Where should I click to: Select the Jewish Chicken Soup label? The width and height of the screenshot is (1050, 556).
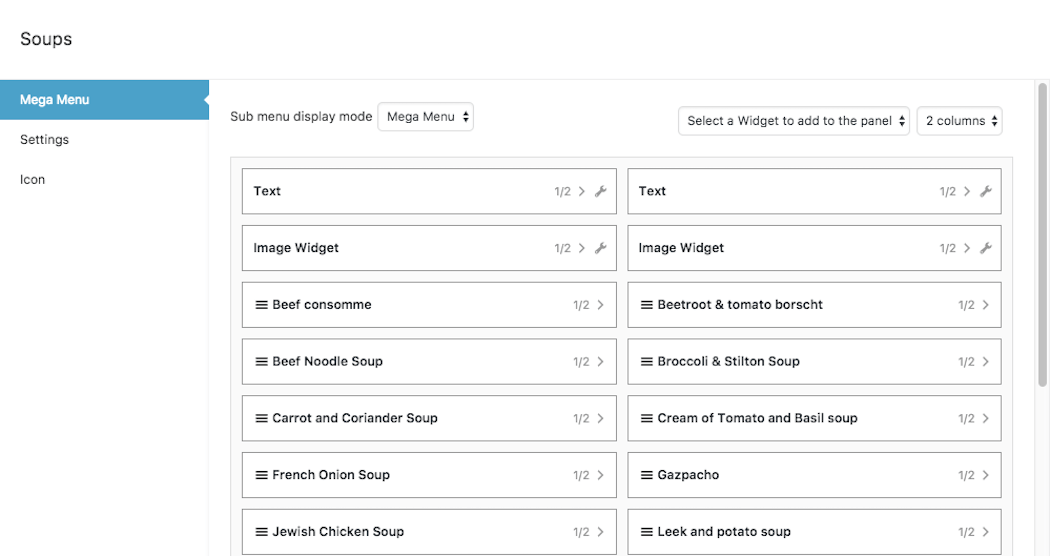point(338,532)
